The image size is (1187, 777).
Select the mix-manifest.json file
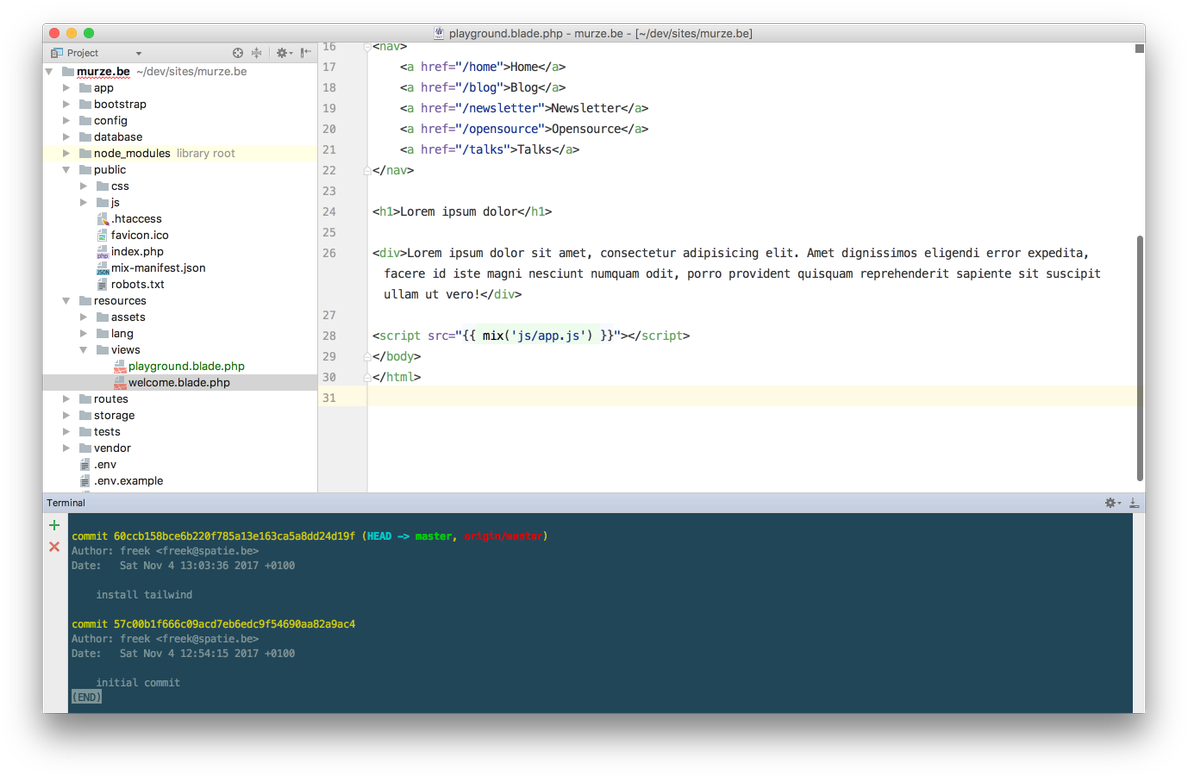tap(158, 268)
